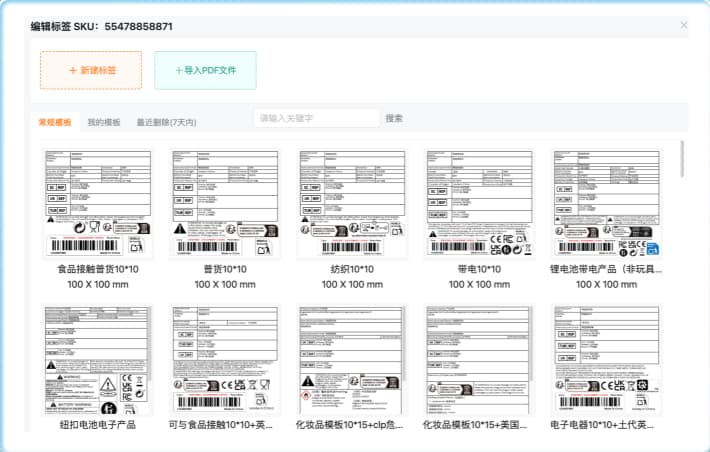Open the 最近删除(7天内) tab
710x452 pixels.
point(166,122)
